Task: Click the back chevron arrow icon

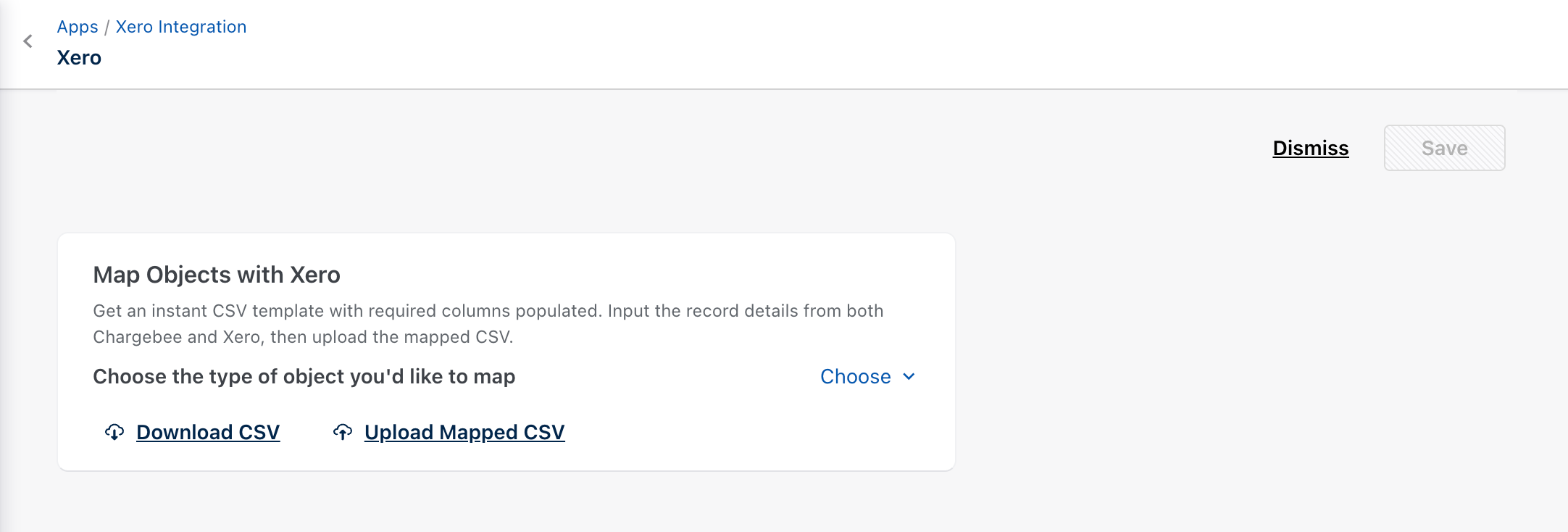Action: click(28, 41)
